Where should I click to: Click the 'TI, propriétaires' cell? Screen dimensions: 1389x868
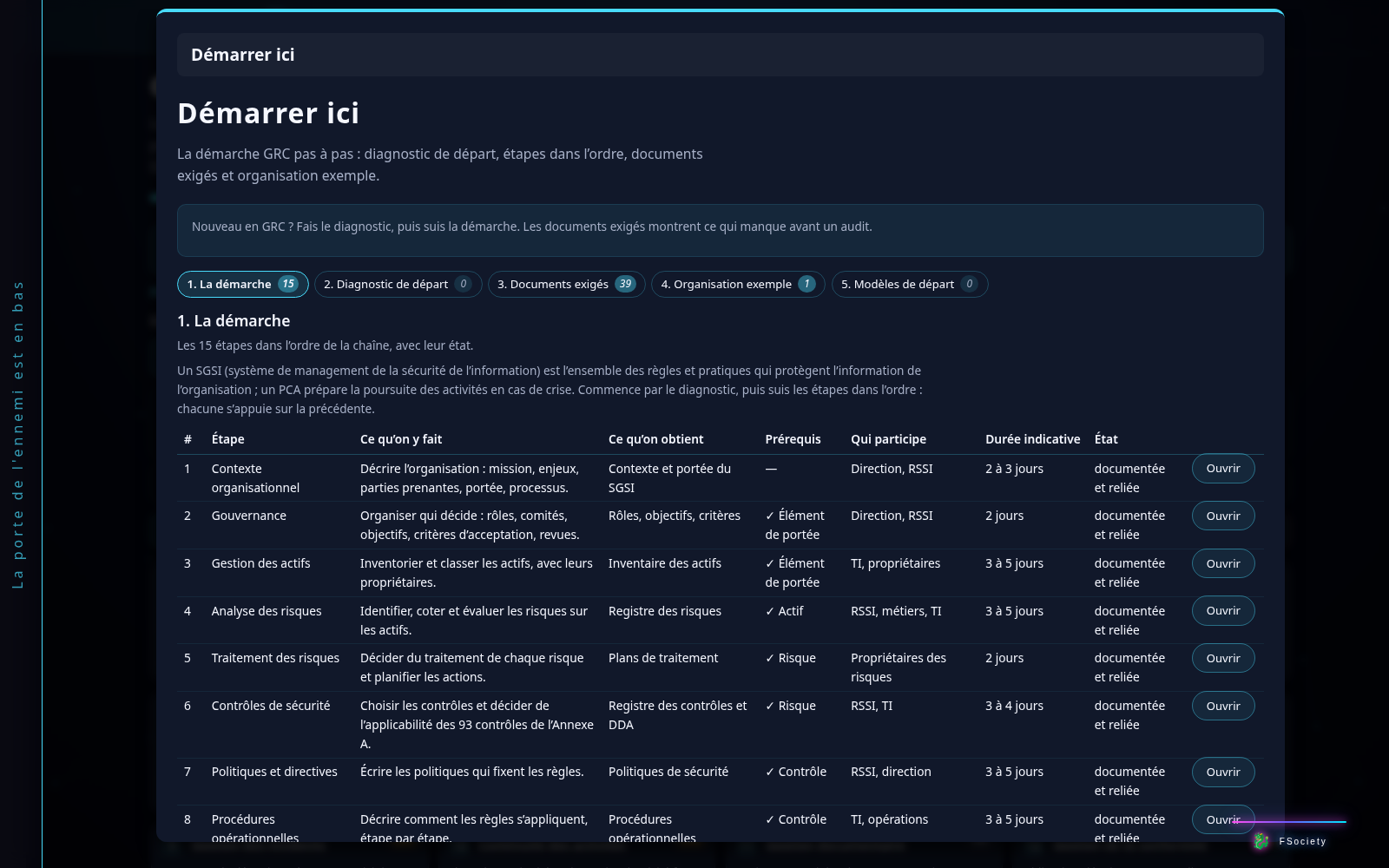pos(895,563)
